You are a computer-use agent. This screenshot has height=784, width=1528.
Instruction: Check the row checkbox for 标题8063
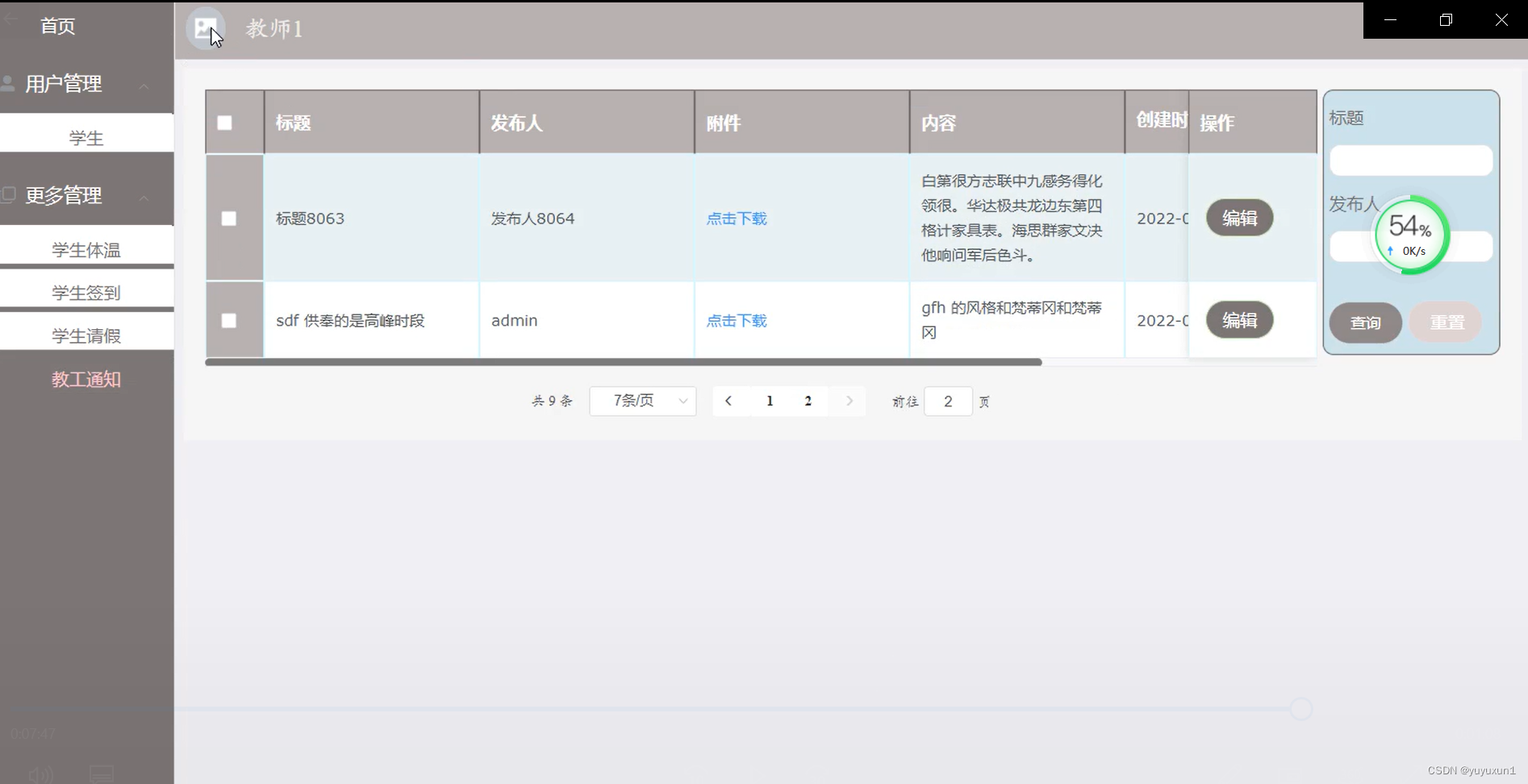click(229, 219)
